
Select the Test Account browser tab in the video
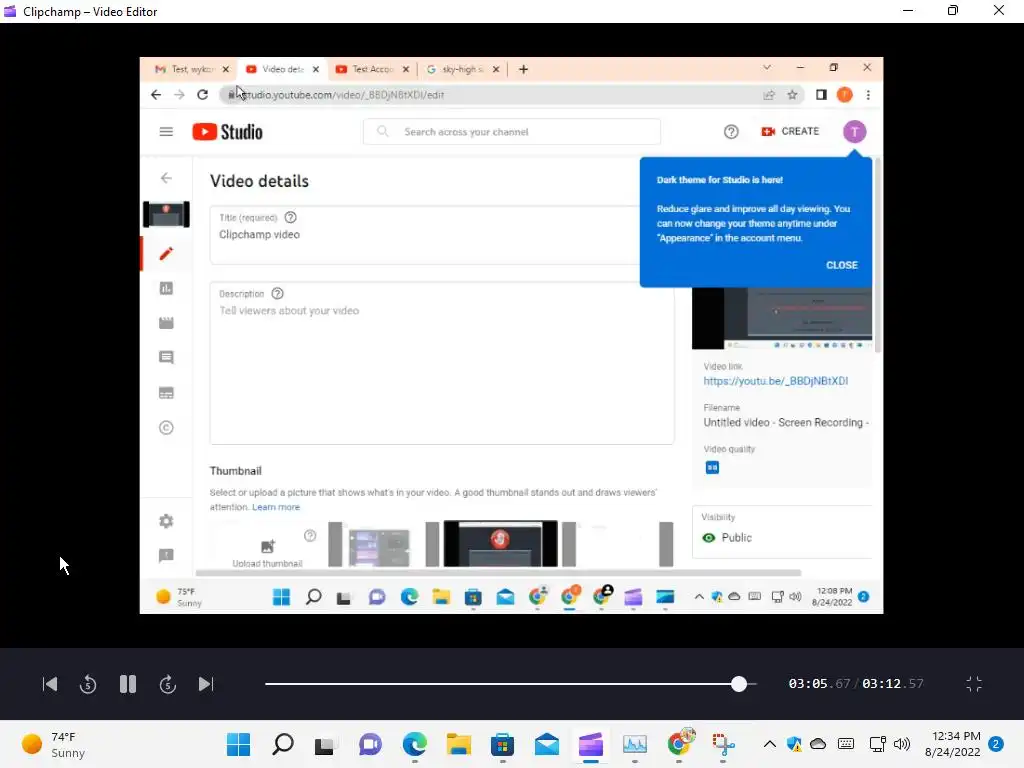373,69
